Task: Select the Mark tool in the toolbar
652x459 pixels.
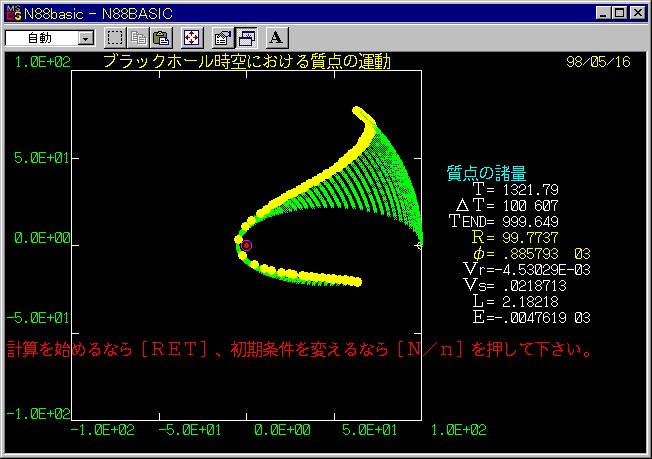Action: (x=114, y=38)
